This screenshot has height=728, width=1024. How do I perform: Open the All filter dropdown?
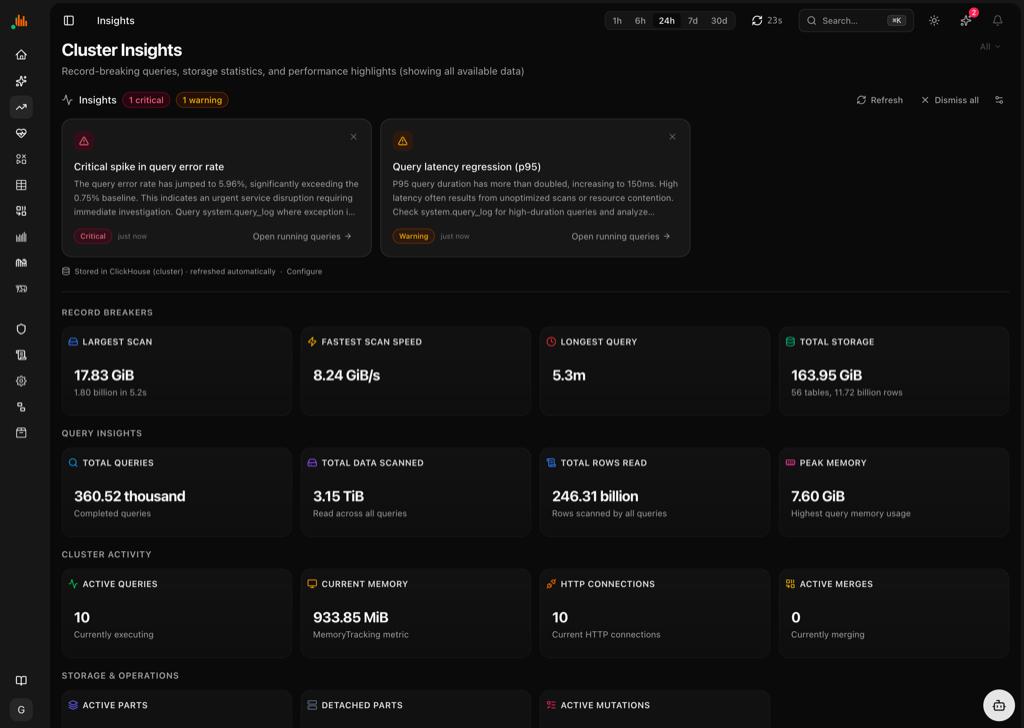(x=990, y=47)
